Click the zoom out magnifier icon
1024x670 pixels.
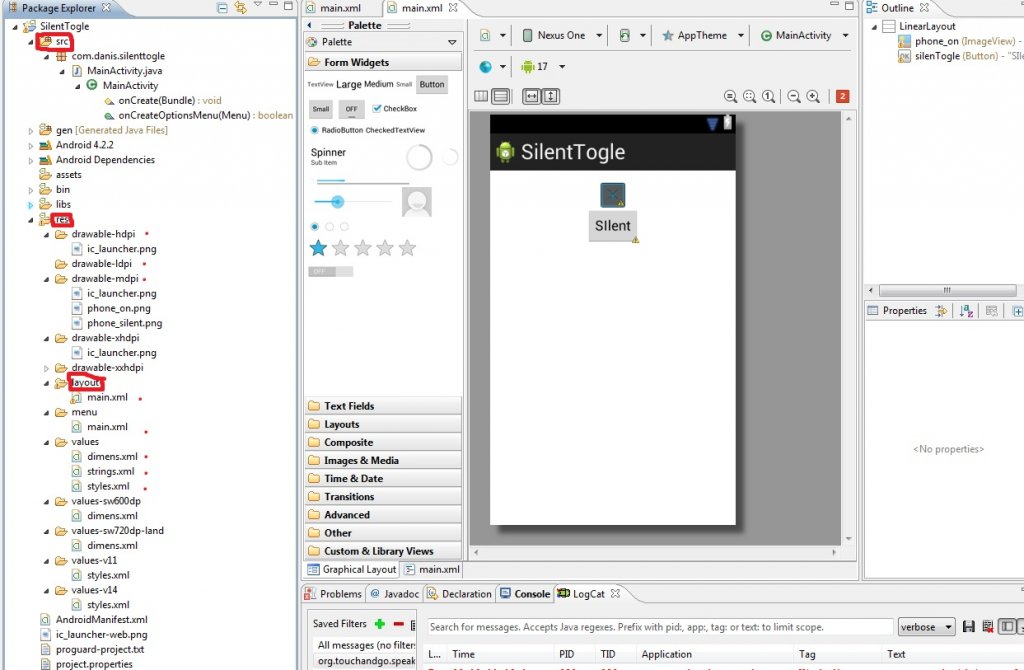click(x=793, y=96)
